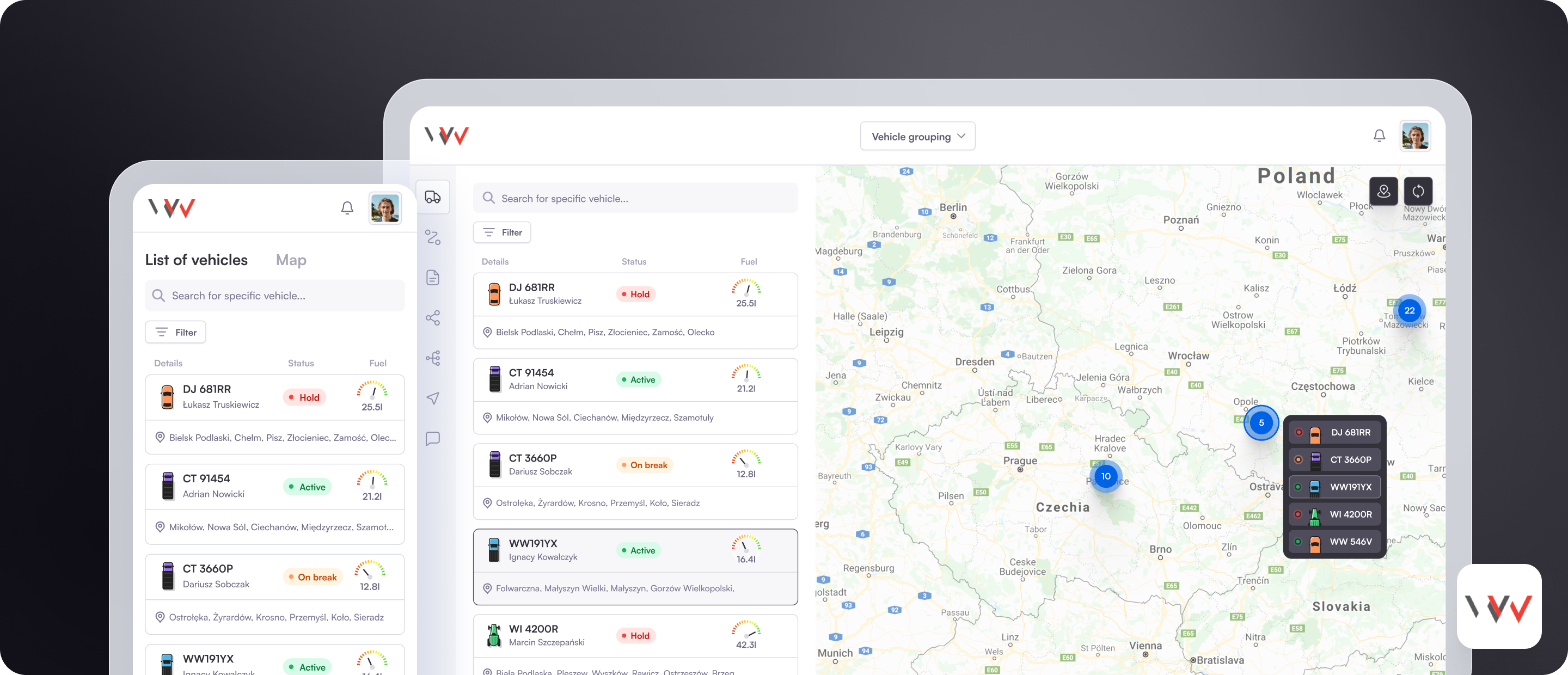This screenshot has height=675, width=1568.
Task: Click the logo in the tablet header
Action: click(x=447, y=136)
